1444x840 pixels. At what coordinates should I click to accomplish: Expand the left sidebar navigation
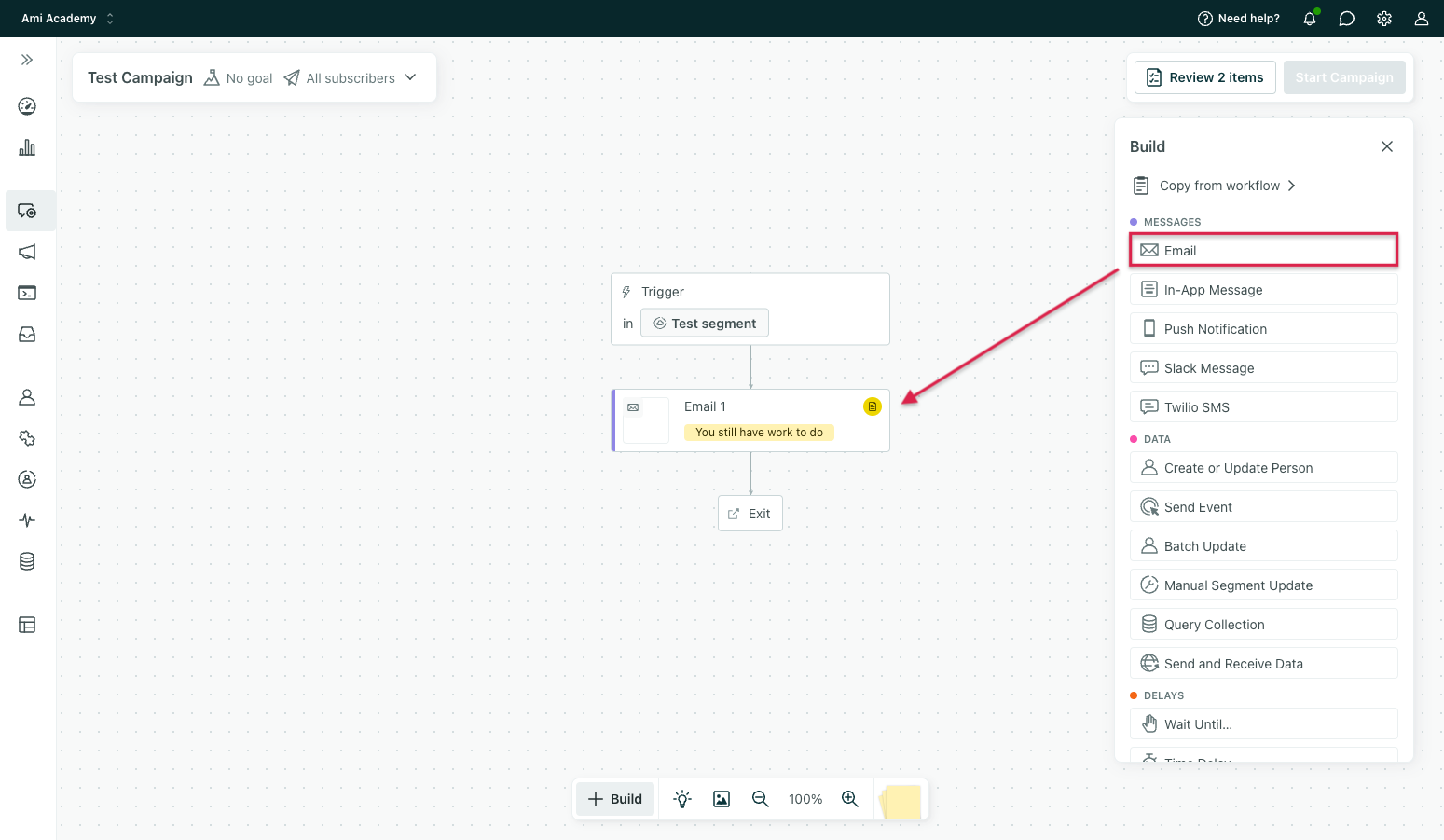click(27, 60)
